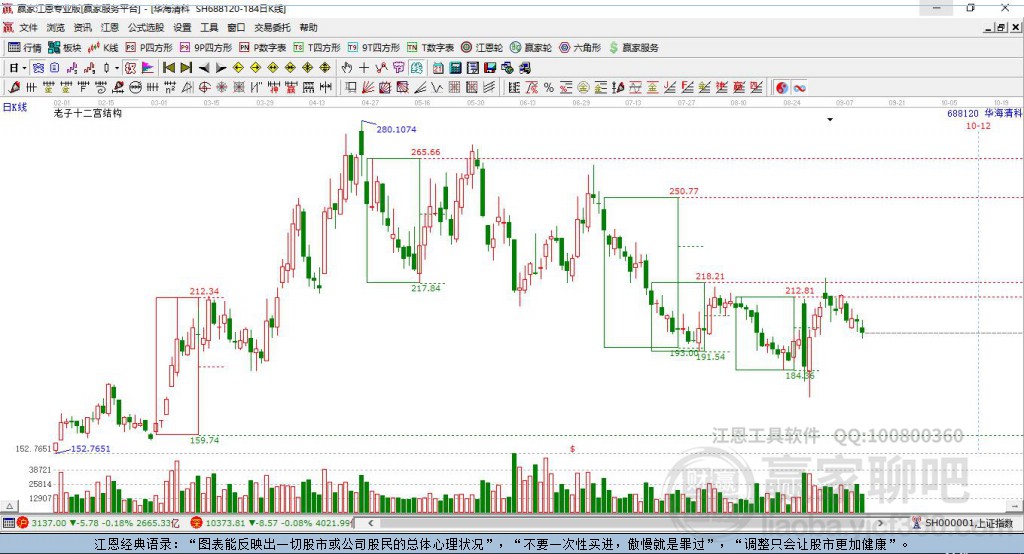
Task: Click the Shanghai index 沪 badge
Action: point(23,523)
